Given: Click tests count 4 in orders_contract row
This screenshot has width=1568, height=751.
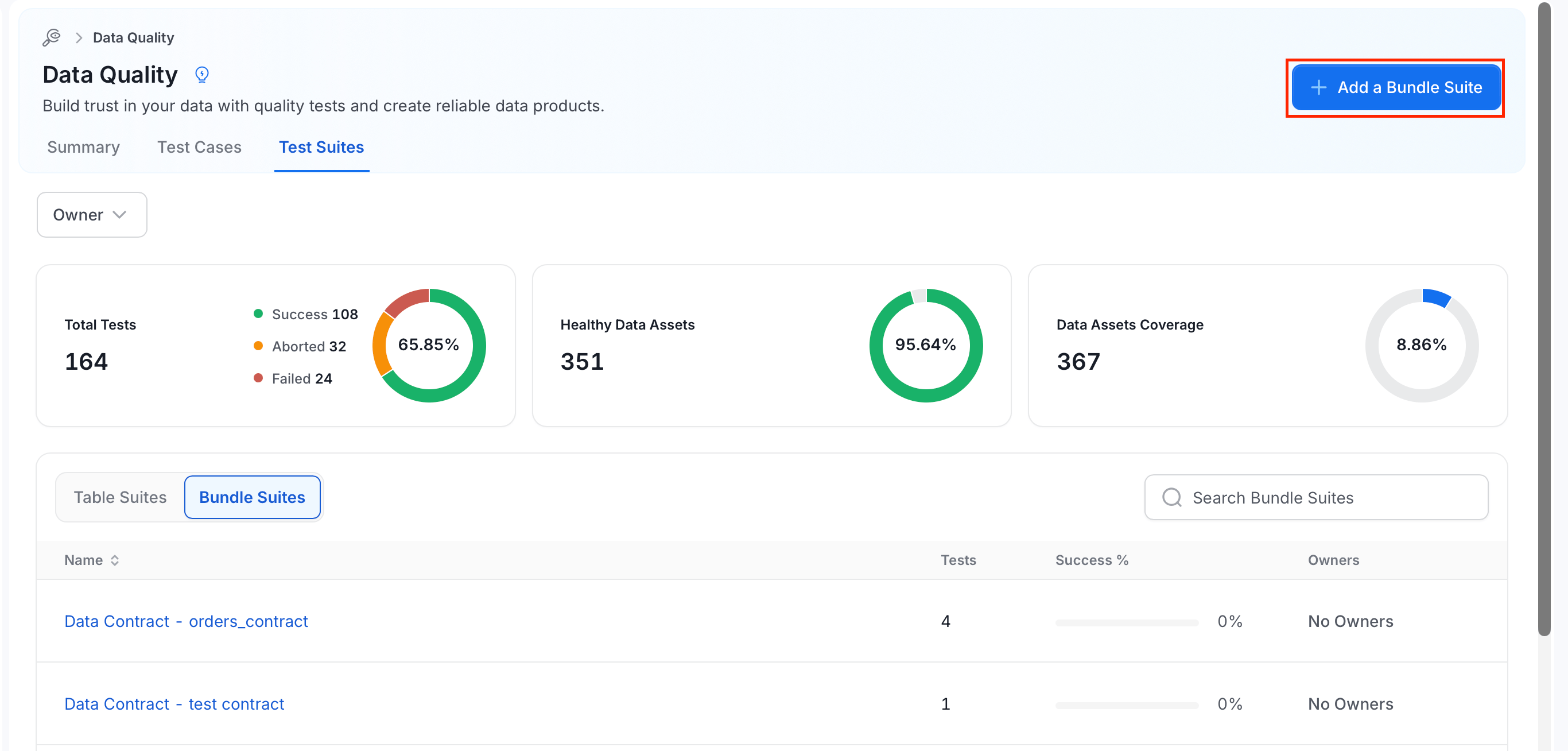Looking at the screenshot, I should coord(945,621).
